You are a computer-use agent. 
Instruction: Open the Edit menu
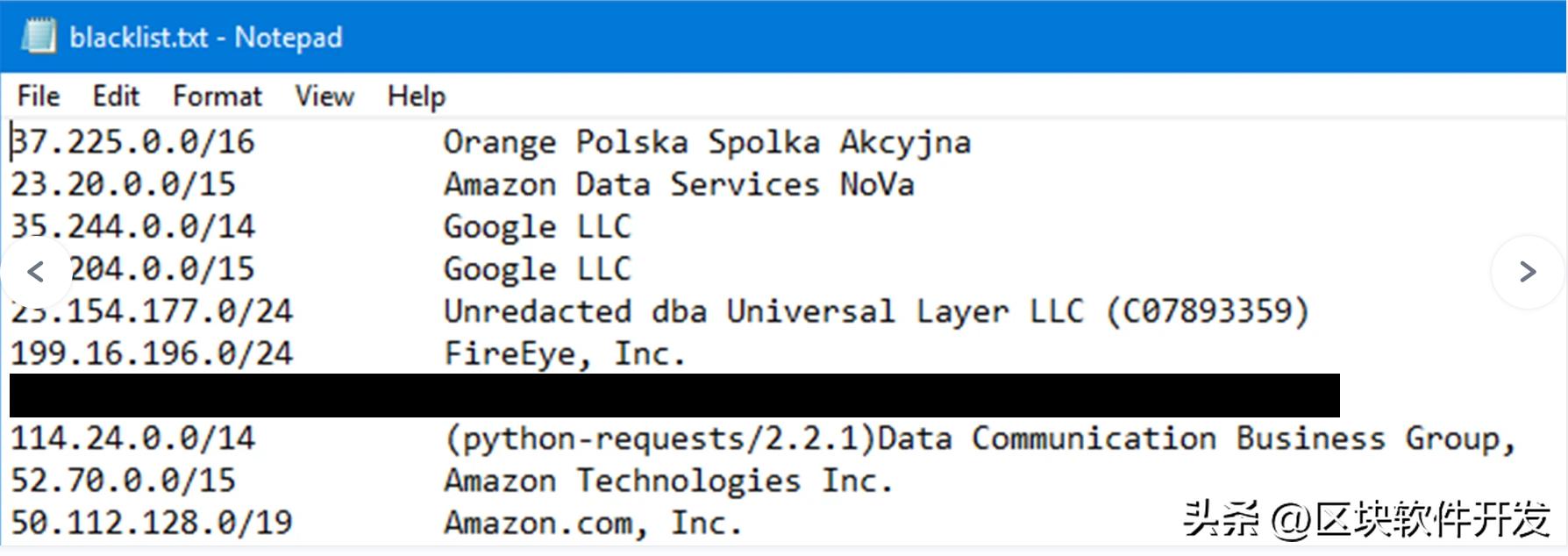pyautogui.click(x=116, y=96)
